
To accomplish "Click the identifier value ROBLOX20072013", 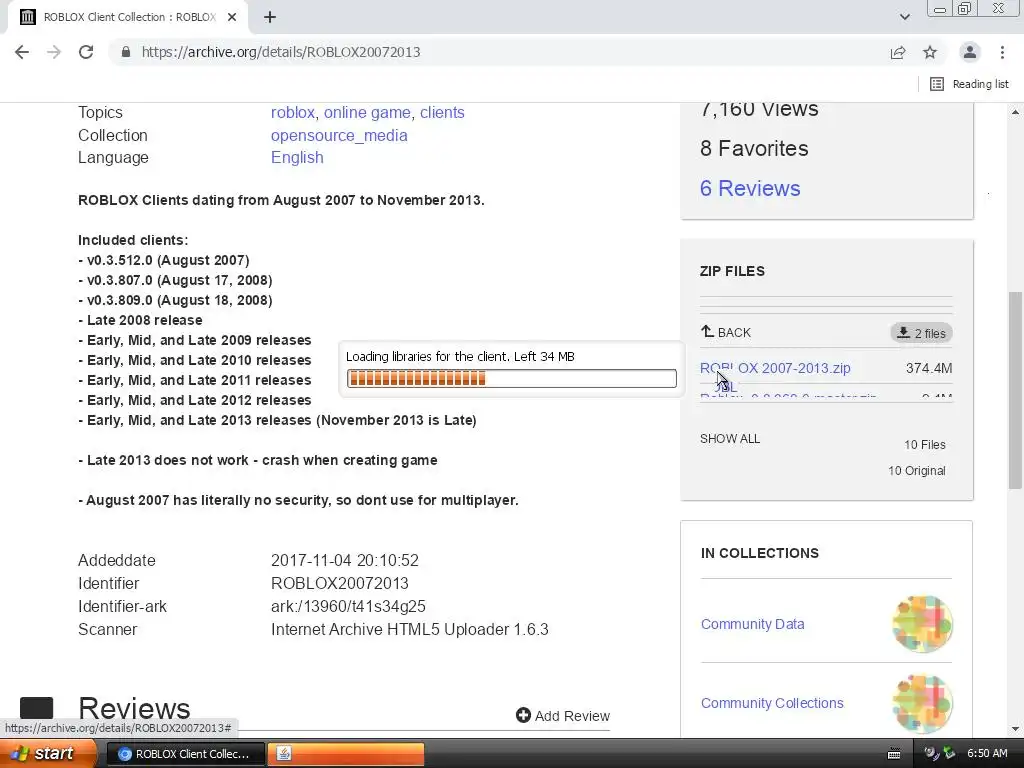I will tap(340, 583).
